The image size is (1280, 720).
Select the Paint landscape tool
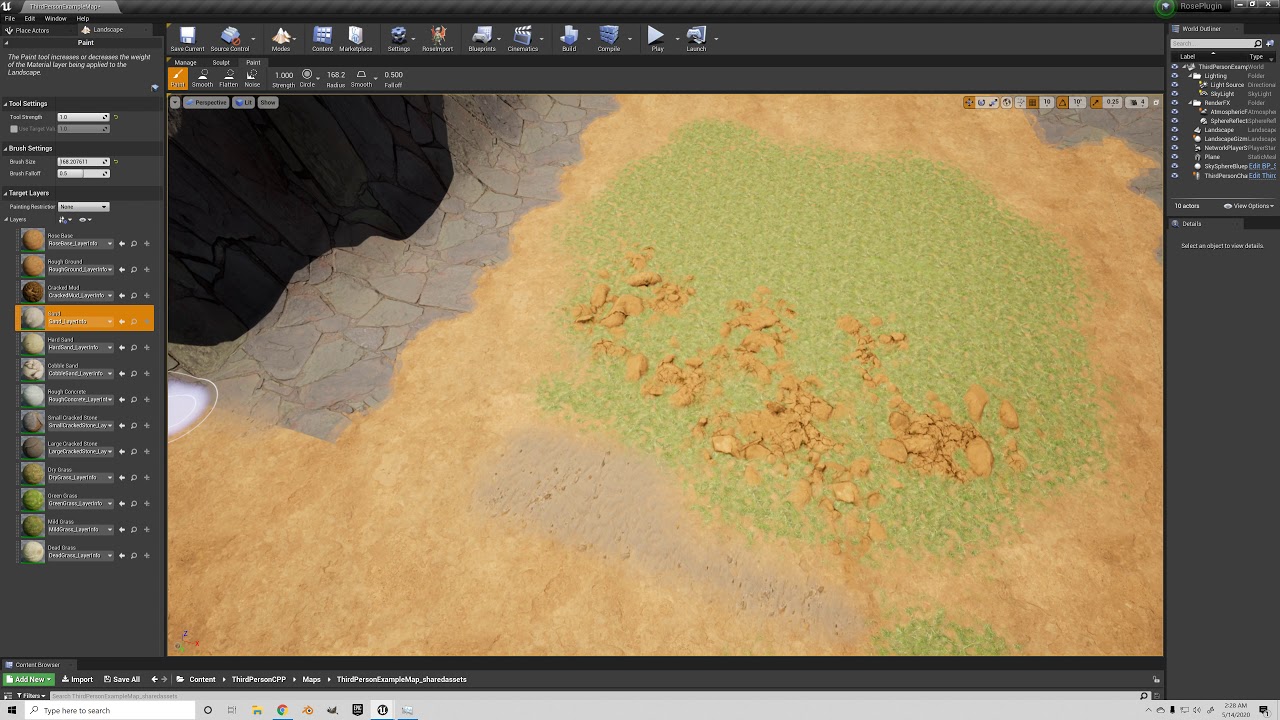178,78
